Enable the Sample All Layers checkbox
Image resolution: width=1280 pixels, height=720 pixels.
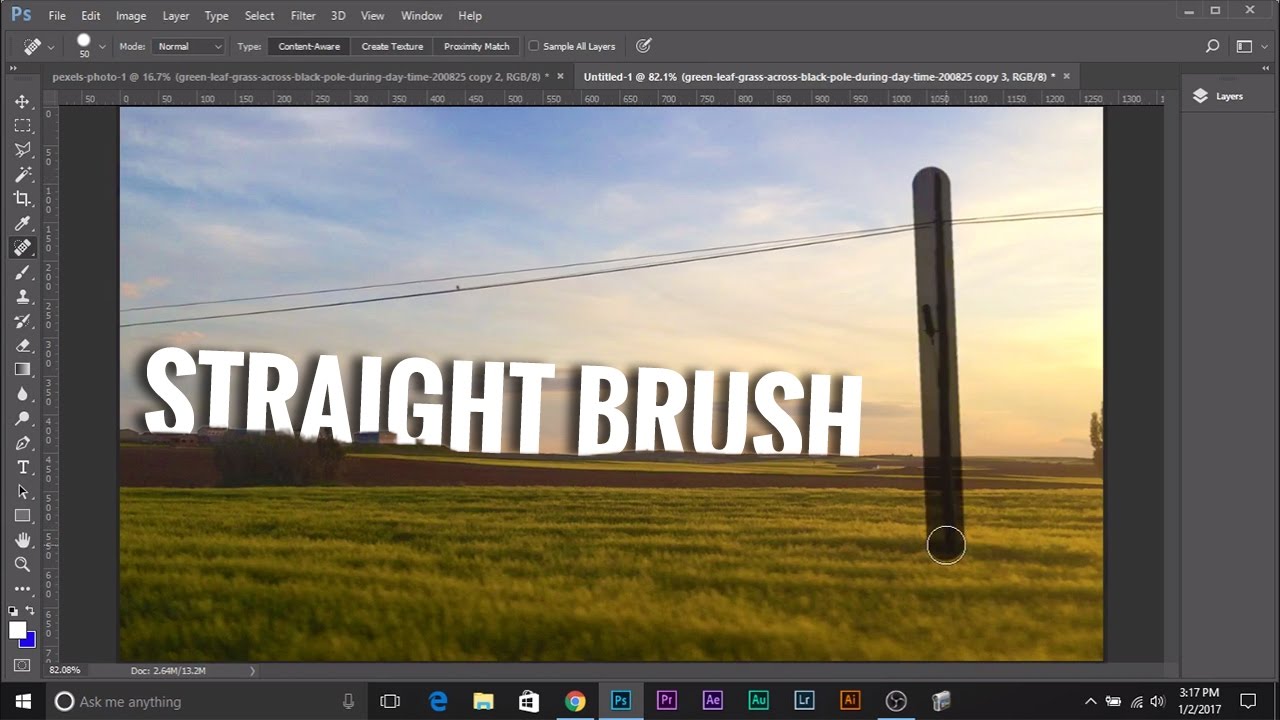click(533, 46)
